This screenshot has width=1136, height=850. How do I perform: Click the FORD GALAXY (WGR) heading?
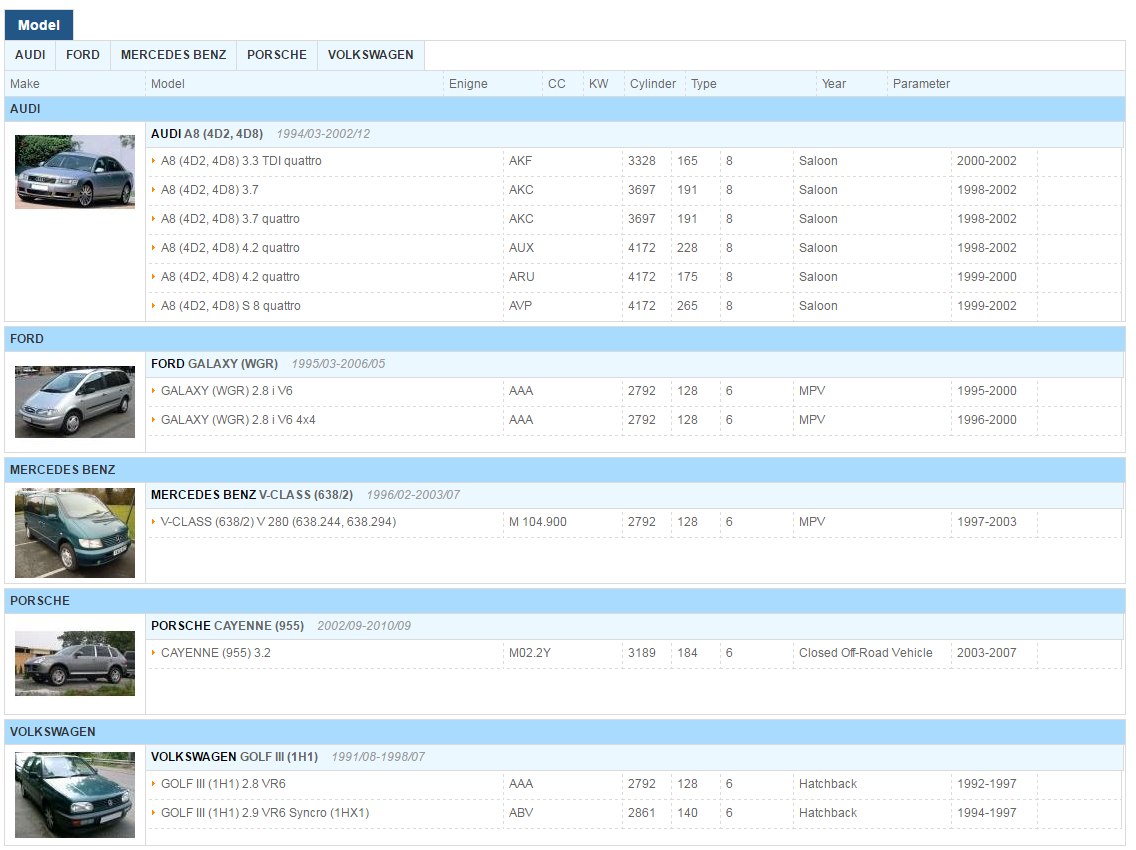214,364
